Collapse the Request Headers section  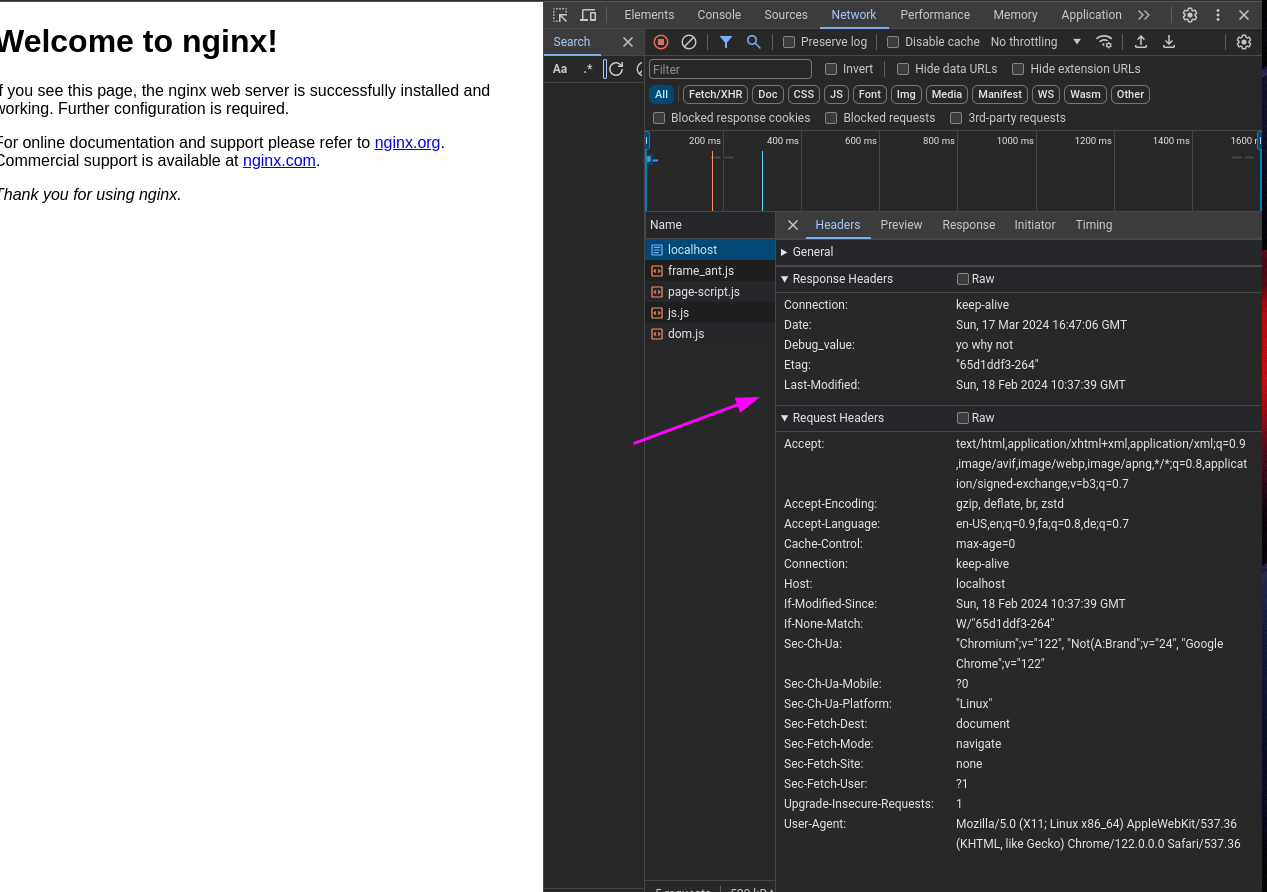pos(785,418)
